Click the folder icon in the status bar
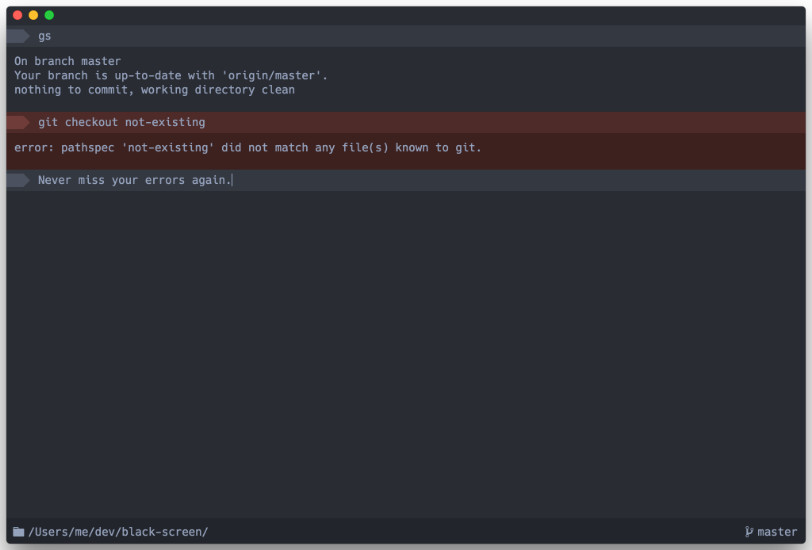 coord(19,531)
